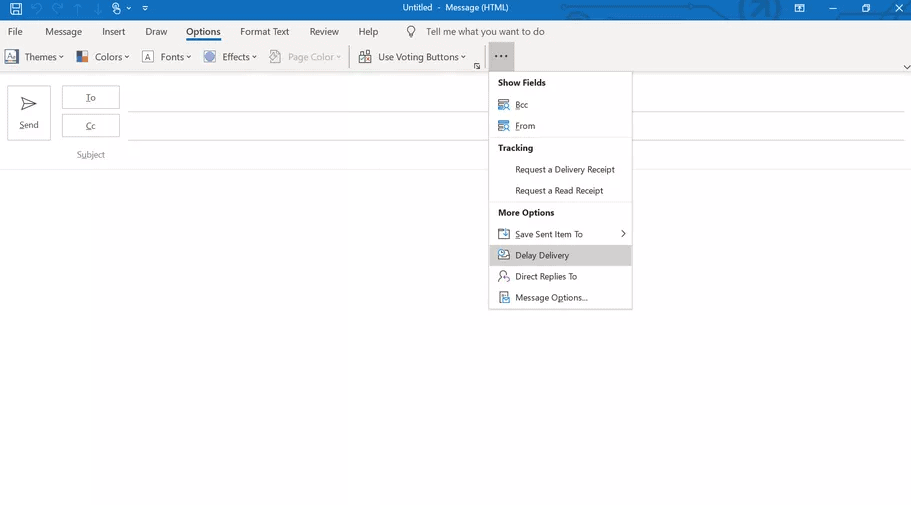
Task: Select Request a Read Receipt
Action: [560, 191]
